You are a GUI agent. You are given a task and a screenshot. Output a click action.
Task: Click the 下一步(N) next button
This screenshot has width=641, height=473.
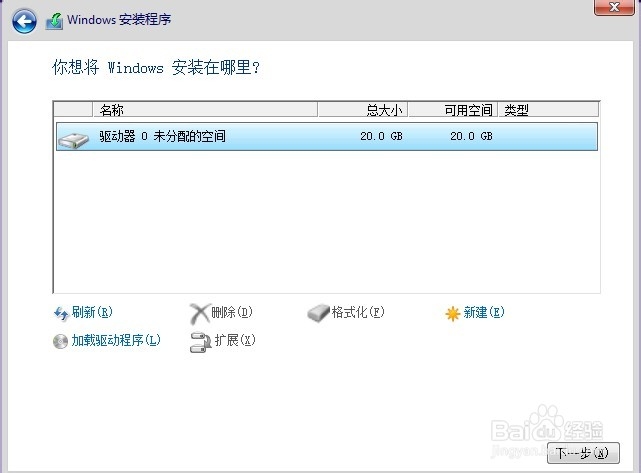coord(583,453)
